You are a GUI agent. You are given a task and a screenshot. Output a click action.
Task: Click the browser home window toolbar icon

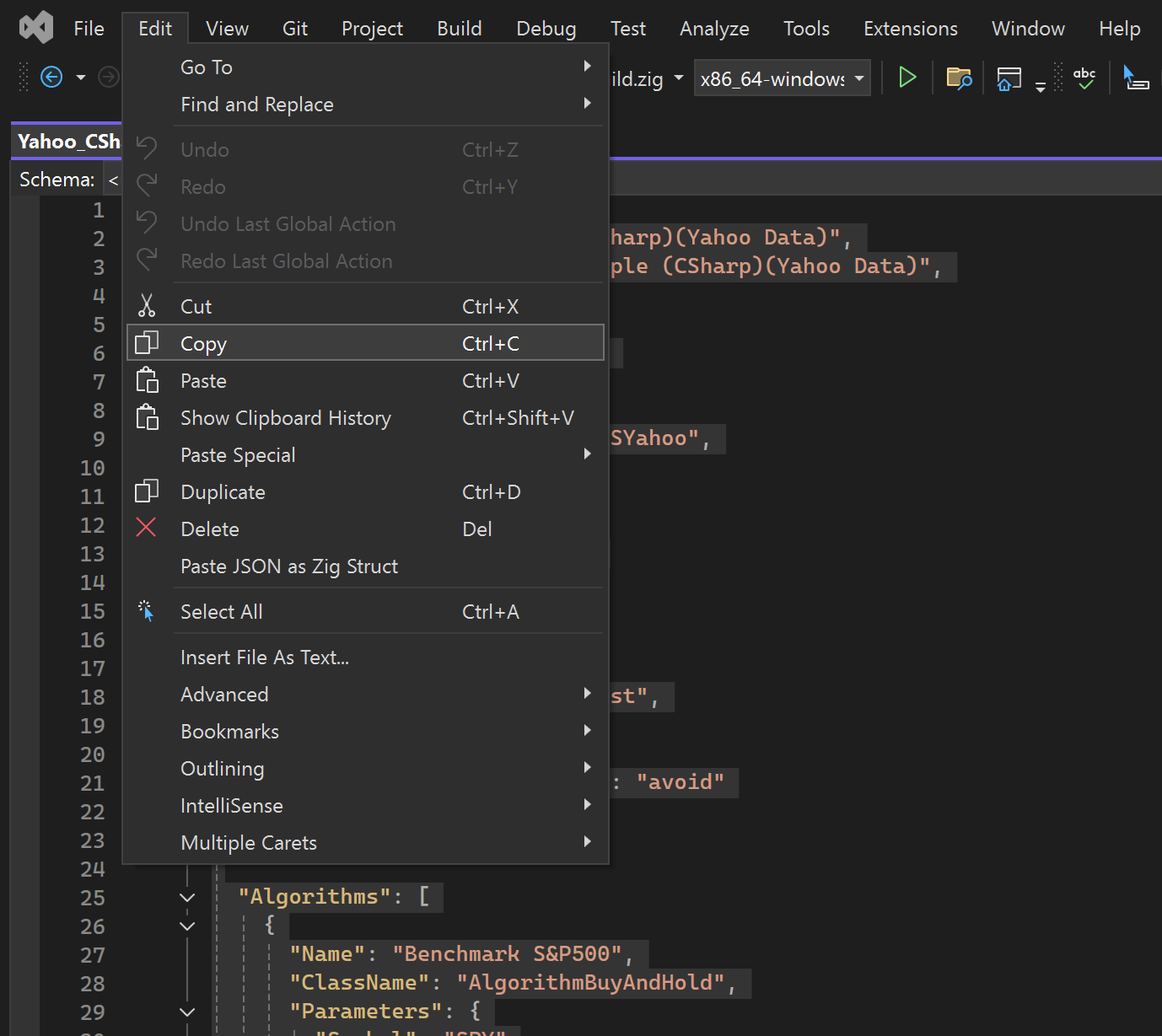1009,78
